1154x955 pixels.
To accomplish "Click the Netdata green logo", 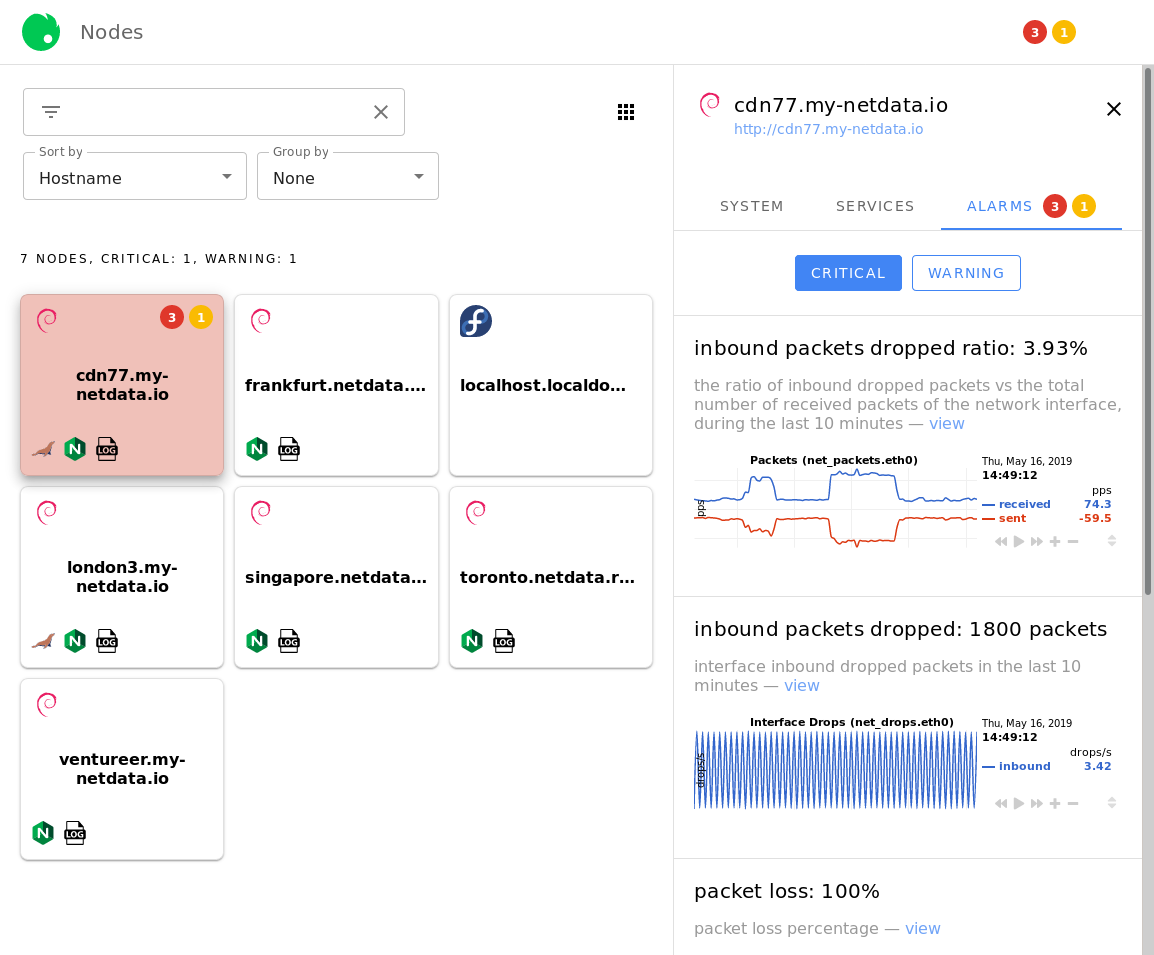I will tap(41, 32).
